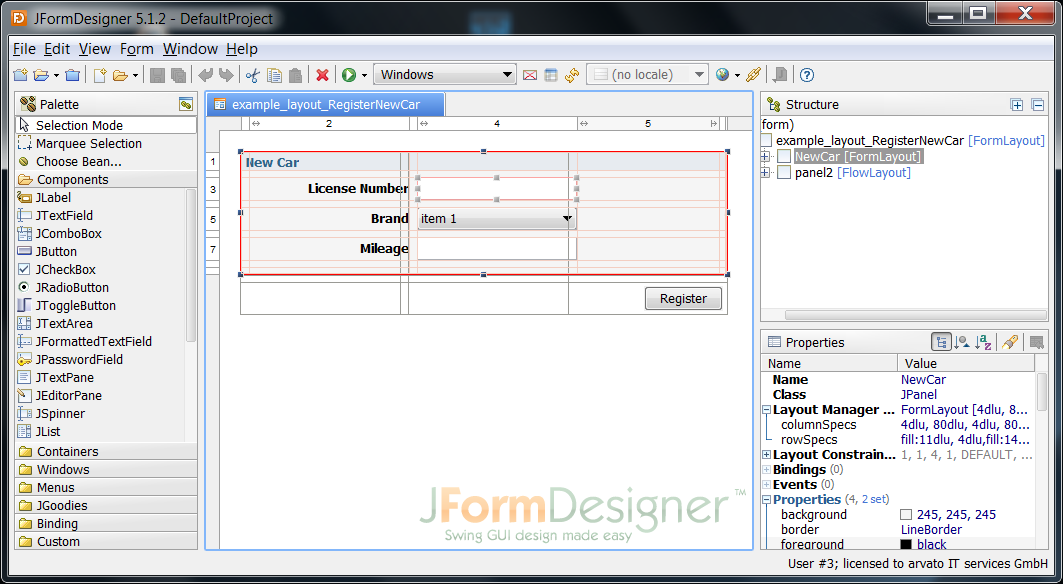
Task: Open the View menu
Action: pos(95,49)
